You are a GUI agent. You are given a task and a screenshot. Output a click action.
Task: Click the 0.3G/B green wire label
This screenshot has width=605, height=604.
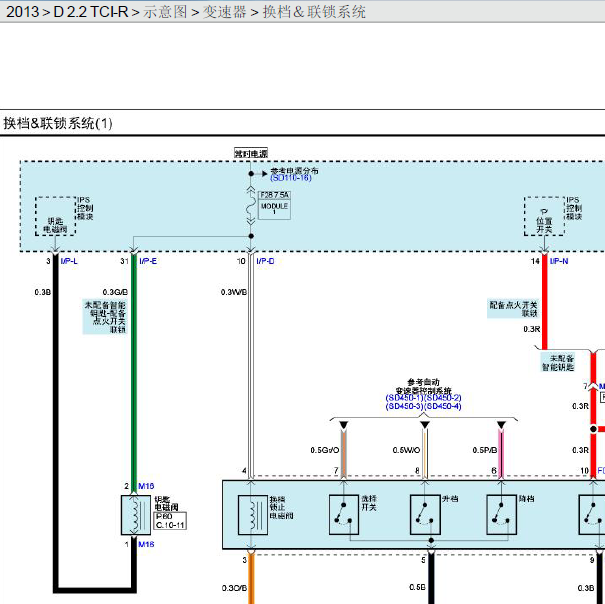tap(115, 292)
